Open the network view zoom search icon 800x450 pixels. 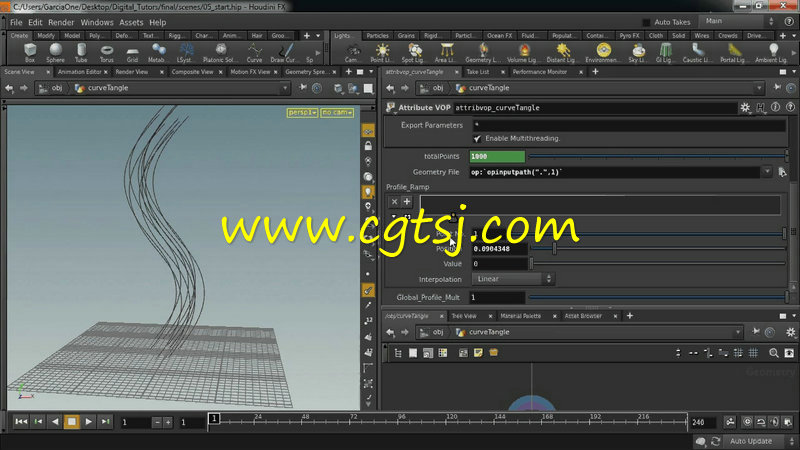[x=773, y=353]
